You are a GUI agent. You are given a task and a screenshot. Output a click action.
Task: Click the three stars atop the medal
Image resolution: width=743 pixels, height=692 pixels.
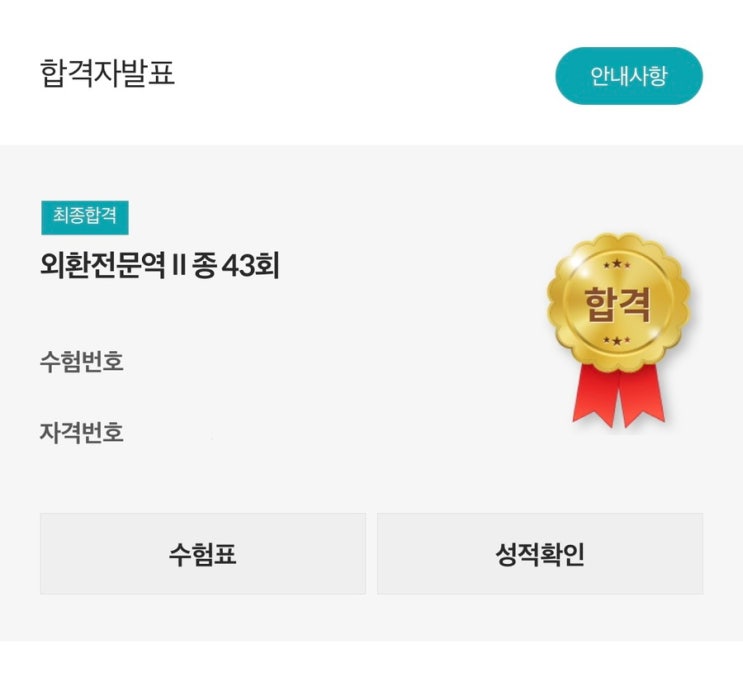pyautogui.click(x=617, y=264)
